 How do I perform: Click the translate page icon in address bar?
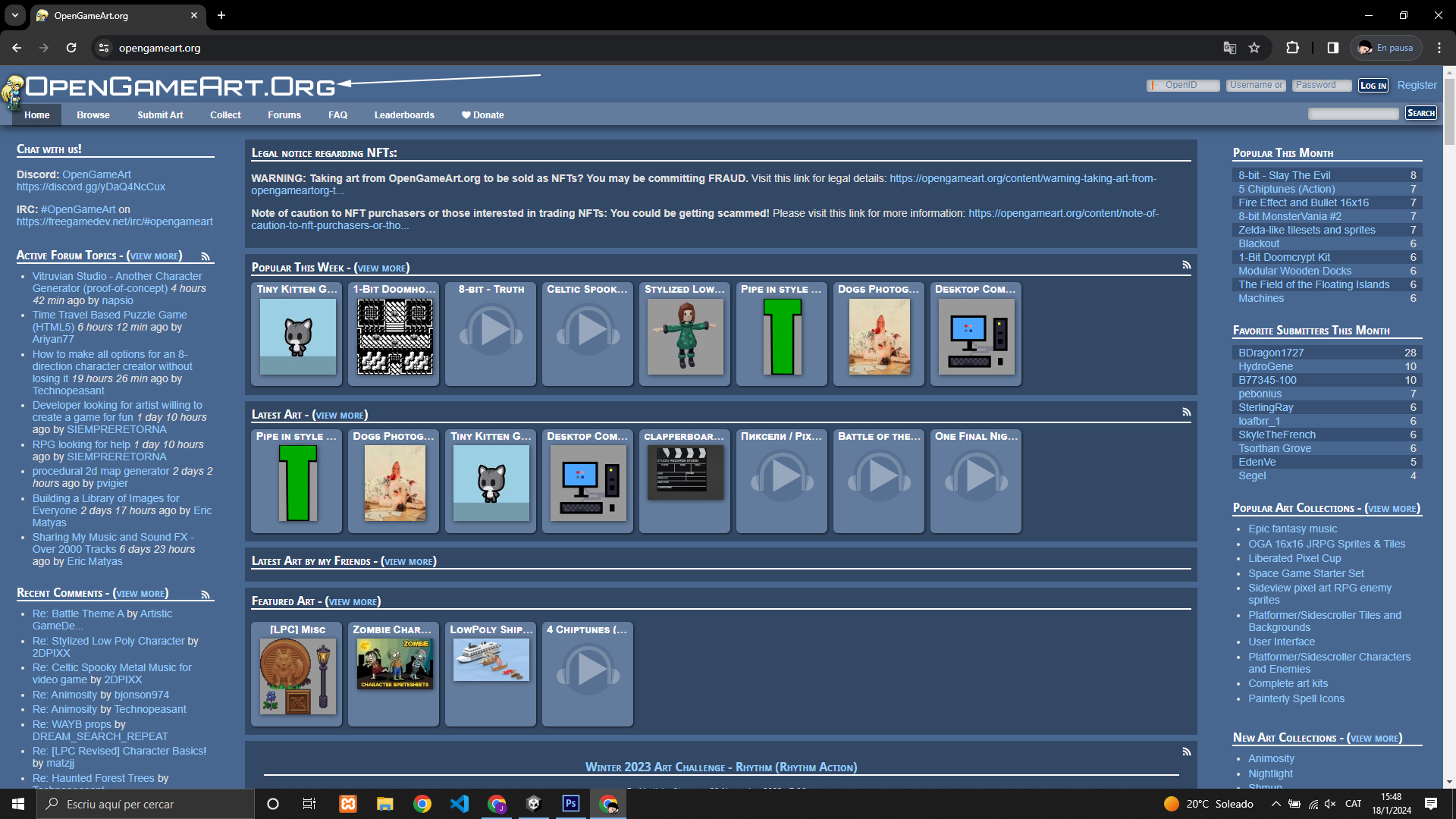click(1230, 48)
